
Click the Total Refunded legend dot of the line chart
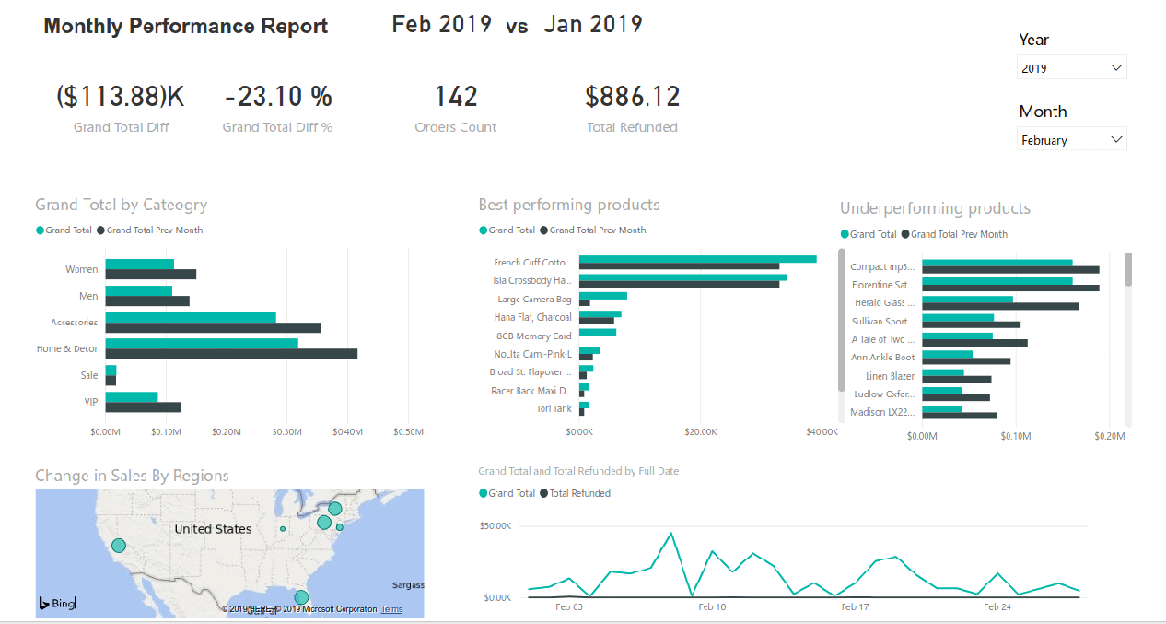point(544,493)
